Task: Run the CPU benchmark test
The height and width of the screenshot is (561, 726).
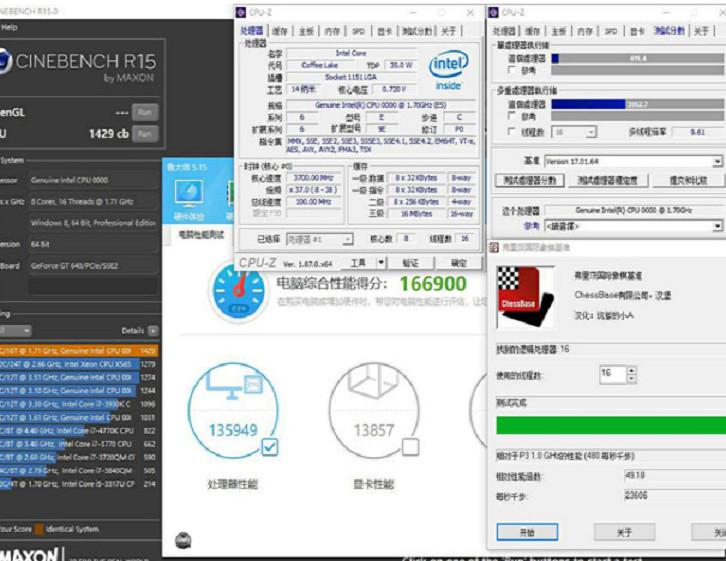Action: 144,134
